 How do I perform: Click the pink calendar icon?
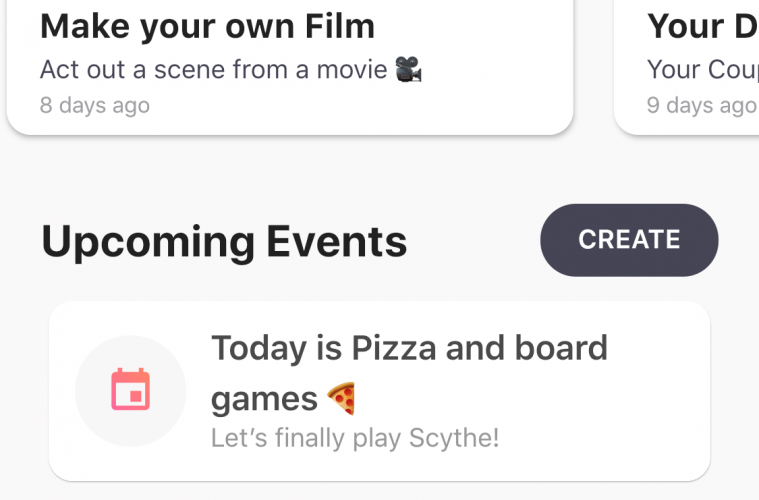pos(130,390)
